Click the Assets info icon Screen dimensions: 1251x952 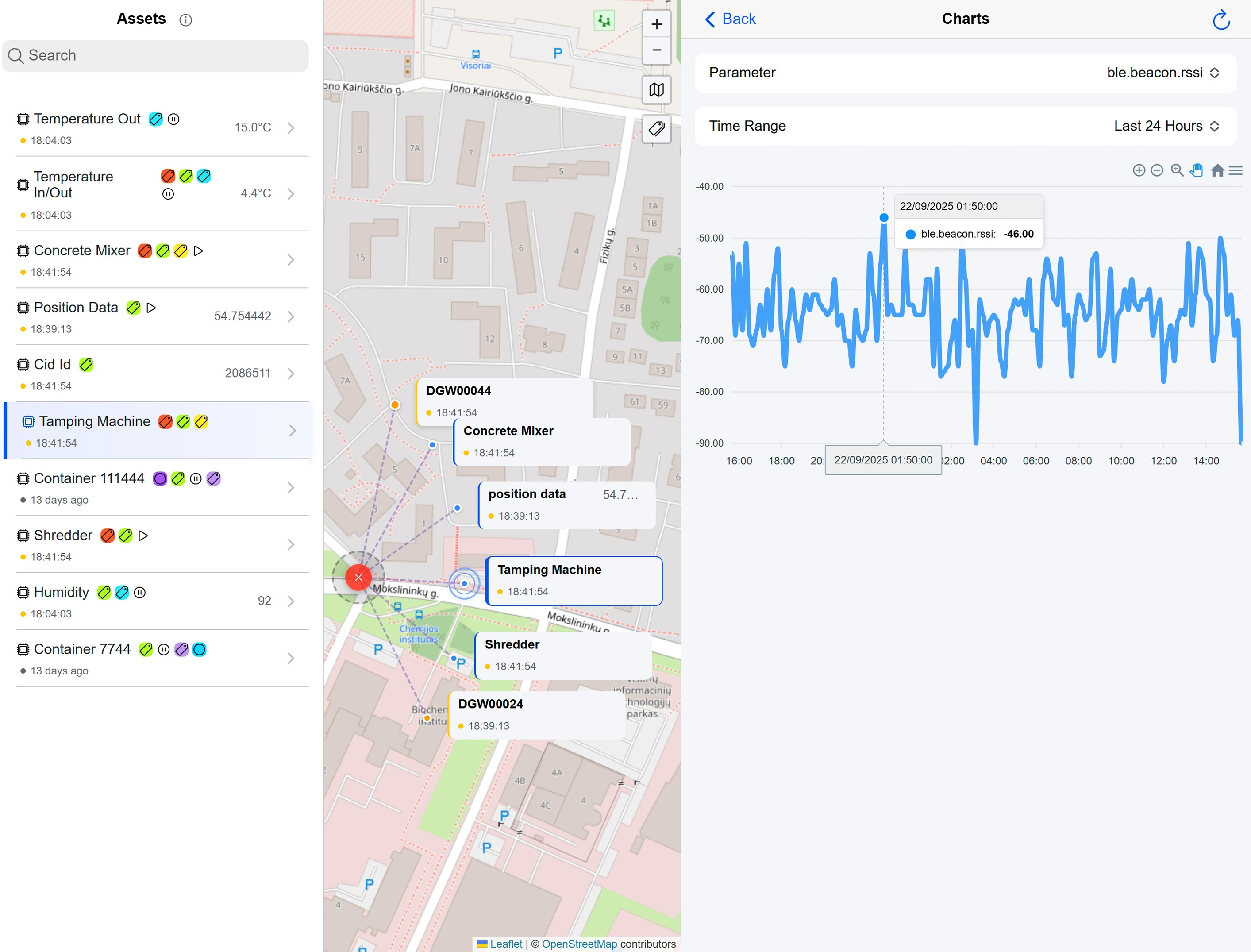coord(185,20)
